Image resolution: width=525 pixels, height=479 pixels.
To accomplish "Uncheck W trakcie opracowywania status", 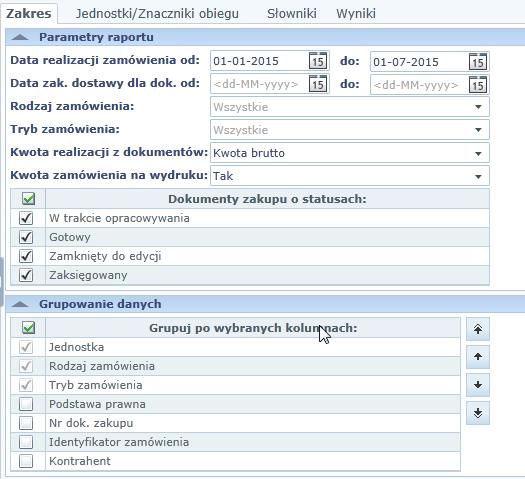I will point(26,218).
